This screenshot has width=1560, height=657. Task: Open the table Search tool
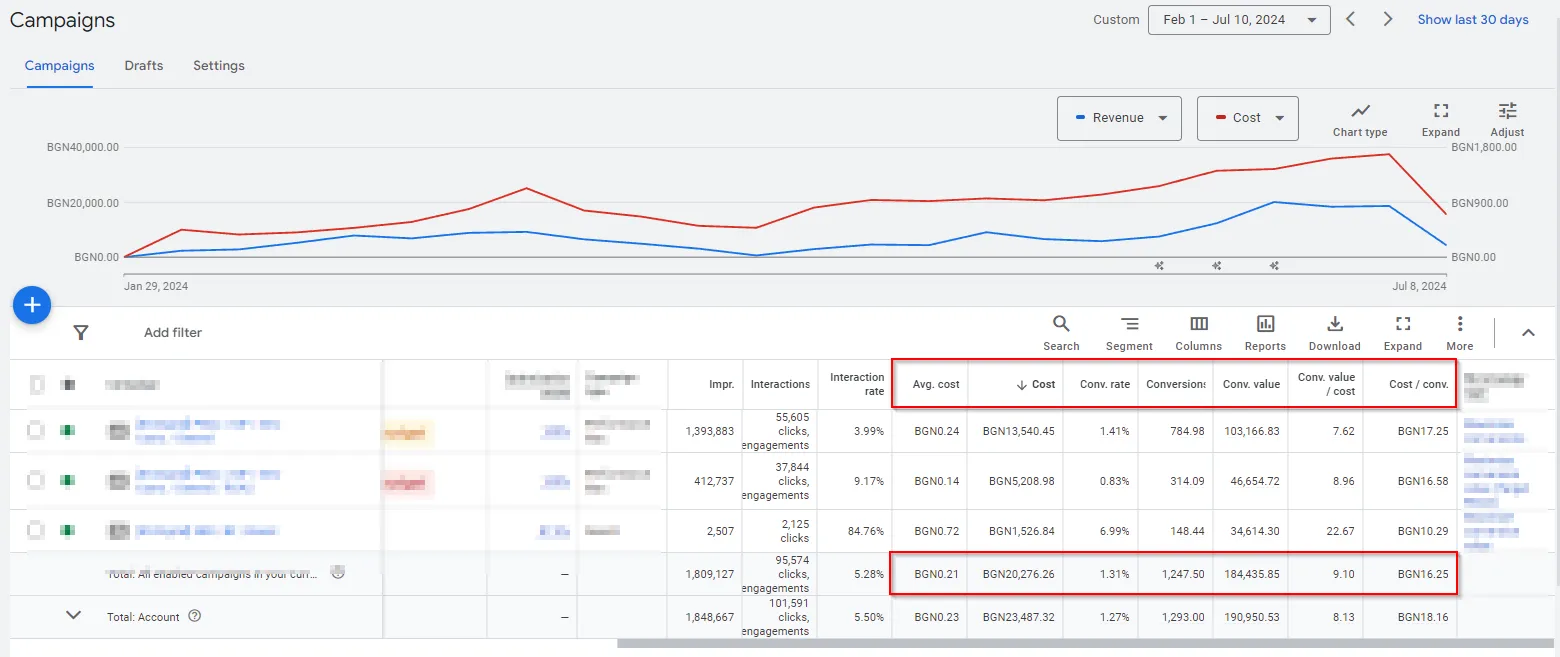[1061, 332]
